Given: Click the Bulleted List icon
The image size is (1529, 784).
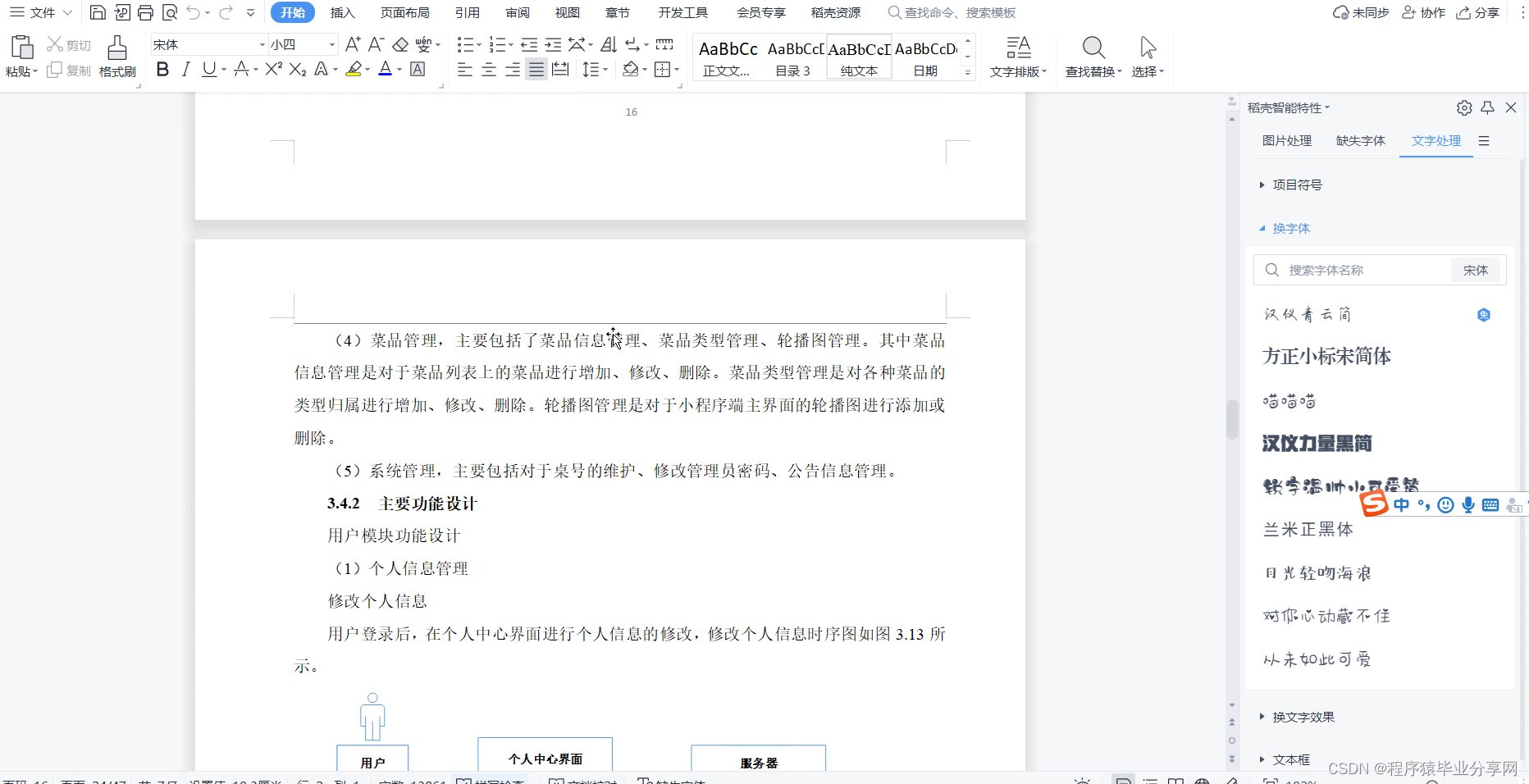Looking at the screenshot, I should pyautogui.click(x=465, y=44).
